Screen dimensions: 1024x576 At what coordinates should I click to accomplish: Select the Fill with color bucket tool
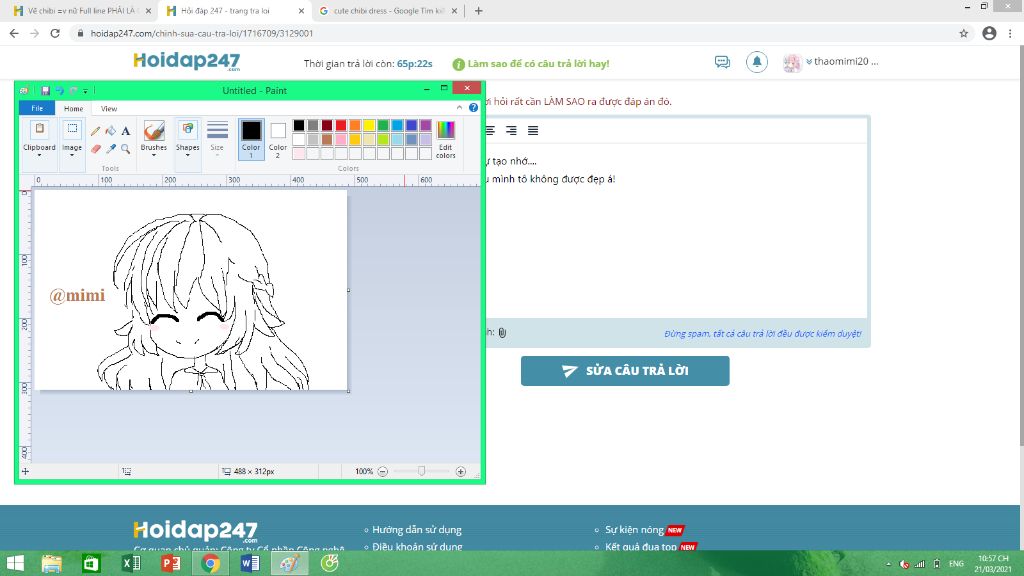(110, 131)
